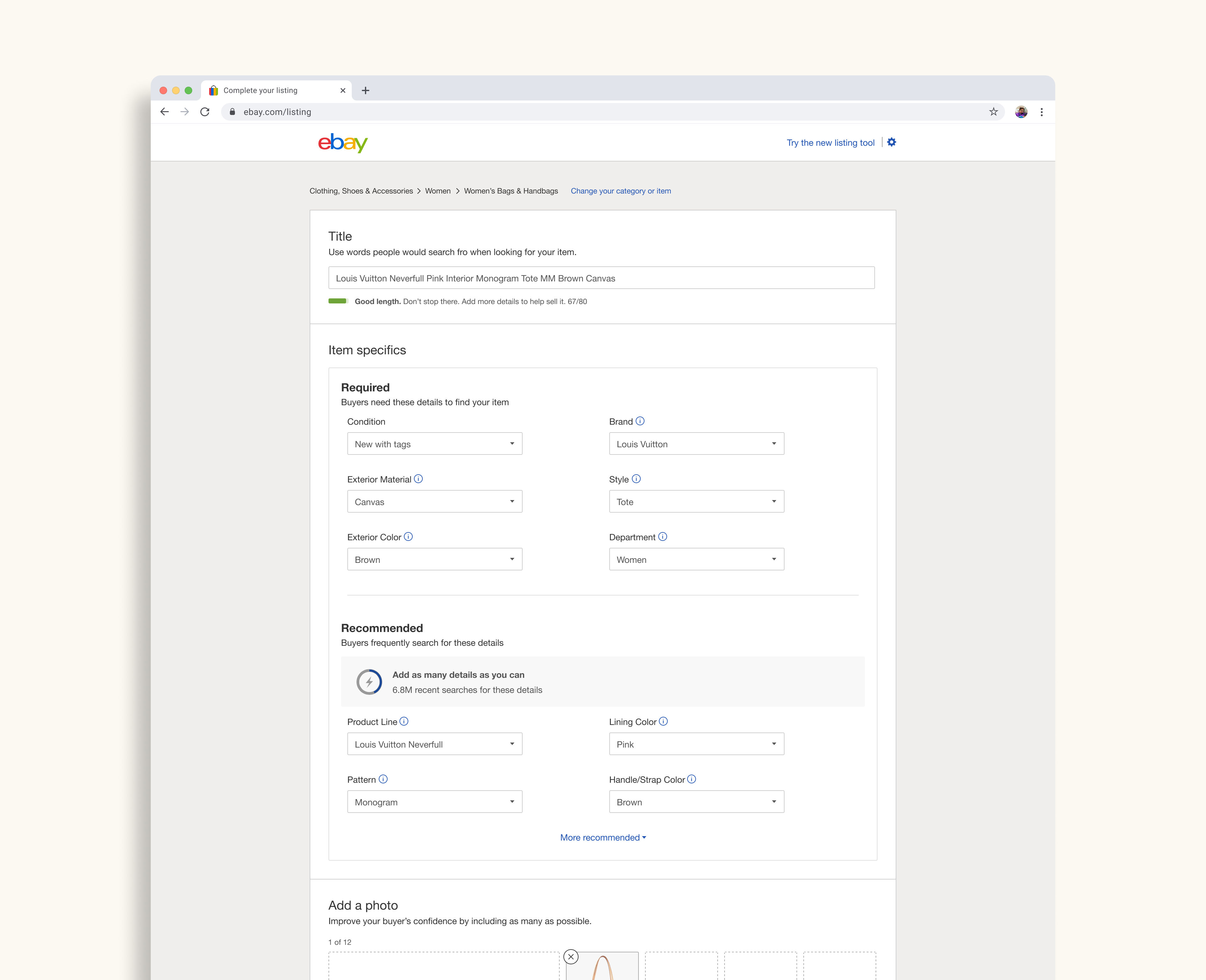Click the Recommended section heading
The image size is (1206, 980).
382,628
